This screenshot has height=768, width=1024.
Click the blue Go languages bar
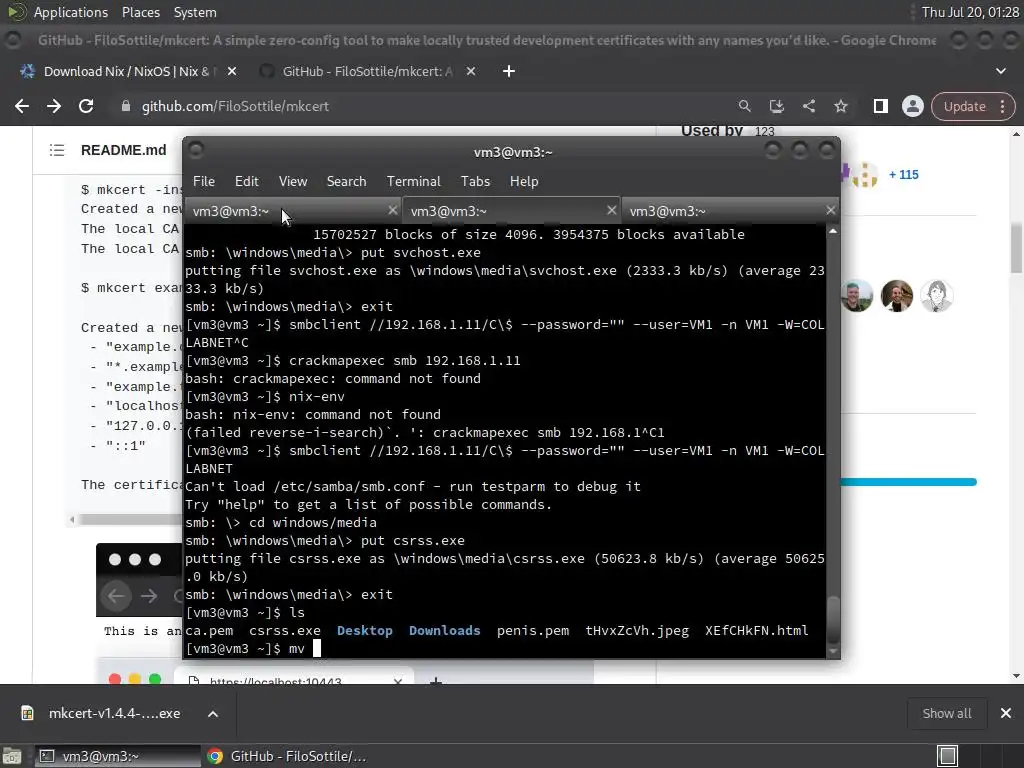pos(908,482)
